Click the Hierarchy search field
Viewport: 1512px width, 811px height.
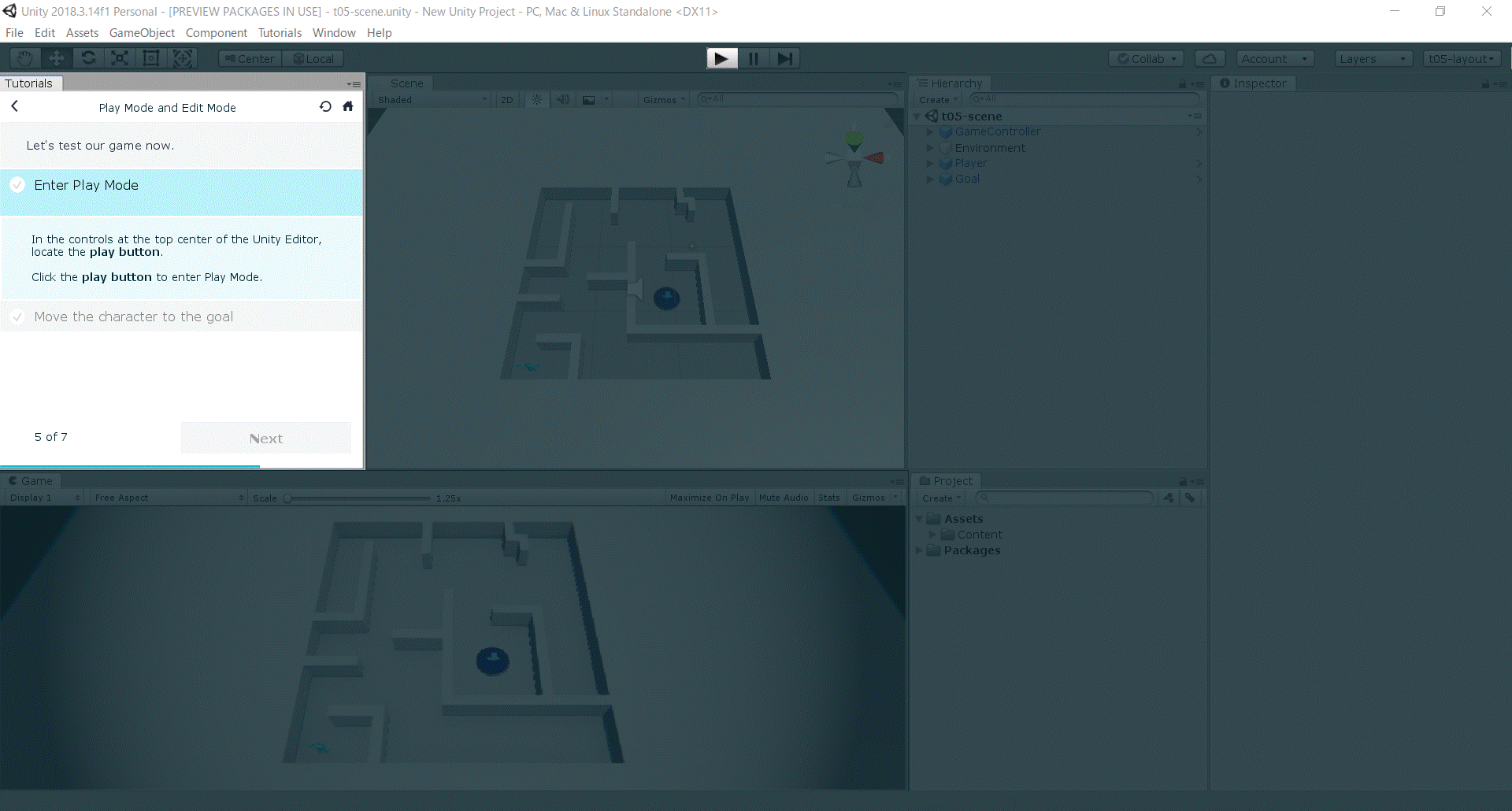pos(1085,99)
